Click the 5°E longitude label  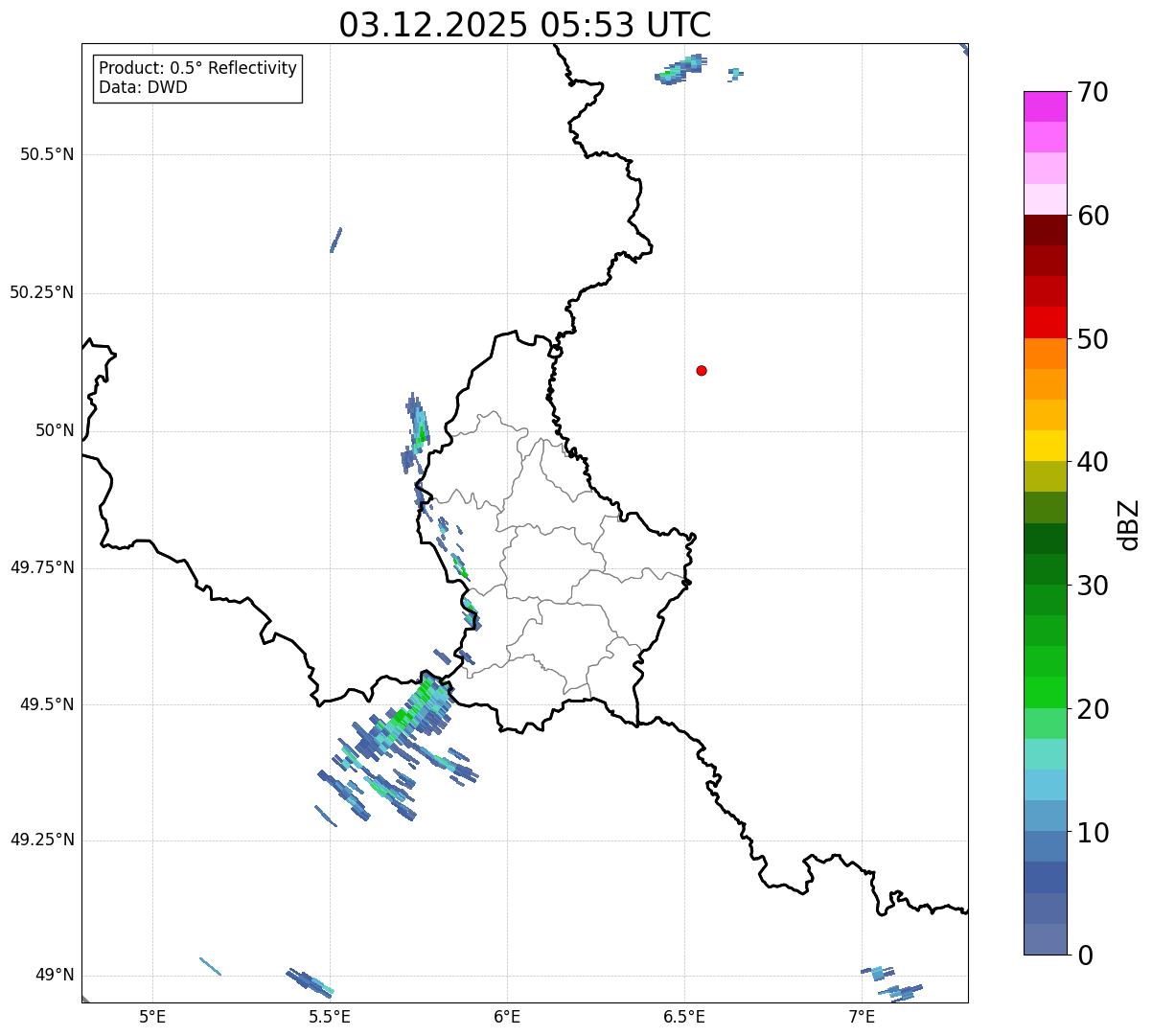tap(152, 1016)
